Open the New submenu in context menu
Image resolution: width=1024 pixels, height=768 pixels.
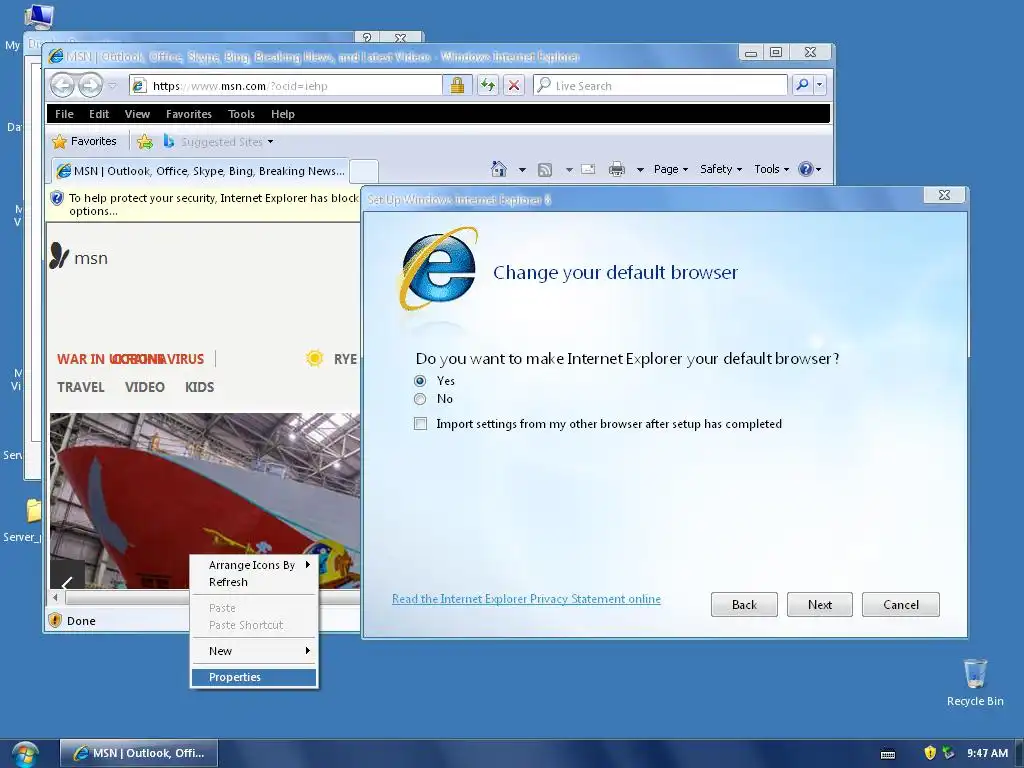[254, 651]
